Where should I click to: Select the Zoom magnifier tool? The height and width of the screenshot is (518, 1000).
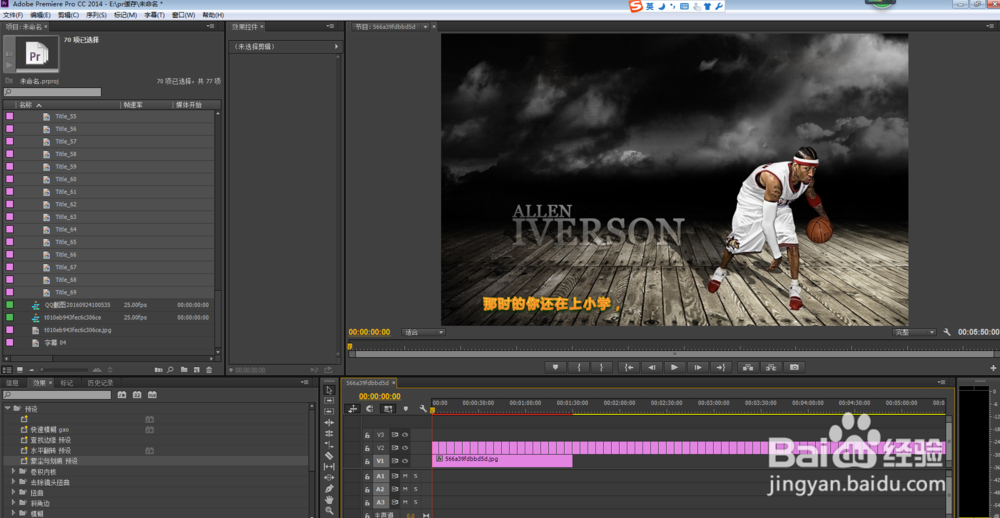(329, 510)
